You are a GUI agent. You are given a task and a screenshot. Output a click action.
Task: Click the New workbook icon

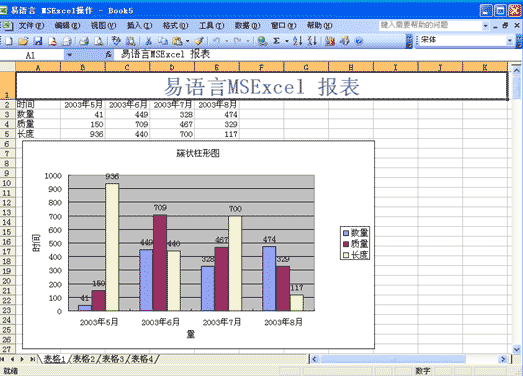click(9, 41)
